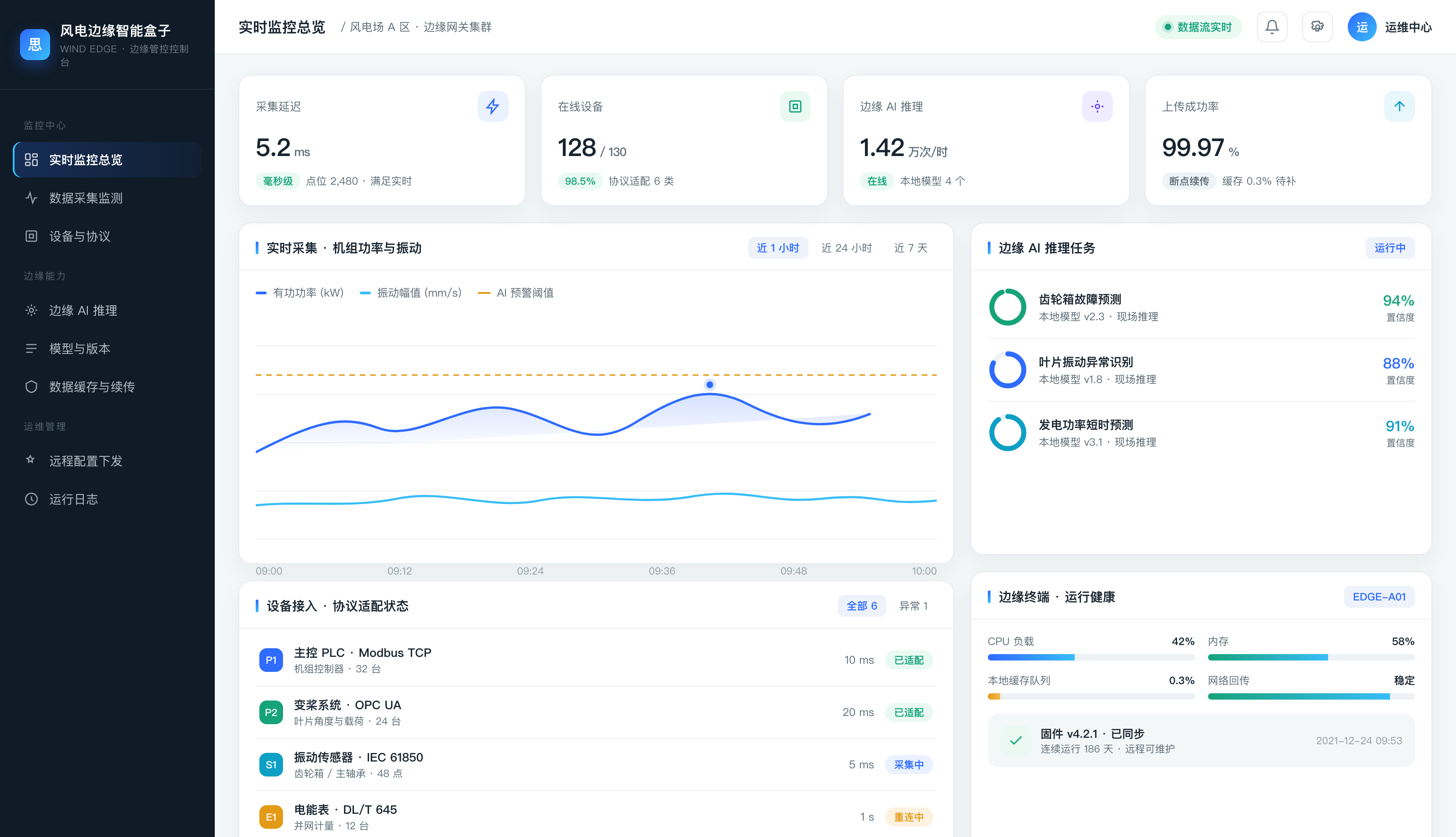Click the 数据流实时 status pill

pyautogui.click(x=1198, y=27)
